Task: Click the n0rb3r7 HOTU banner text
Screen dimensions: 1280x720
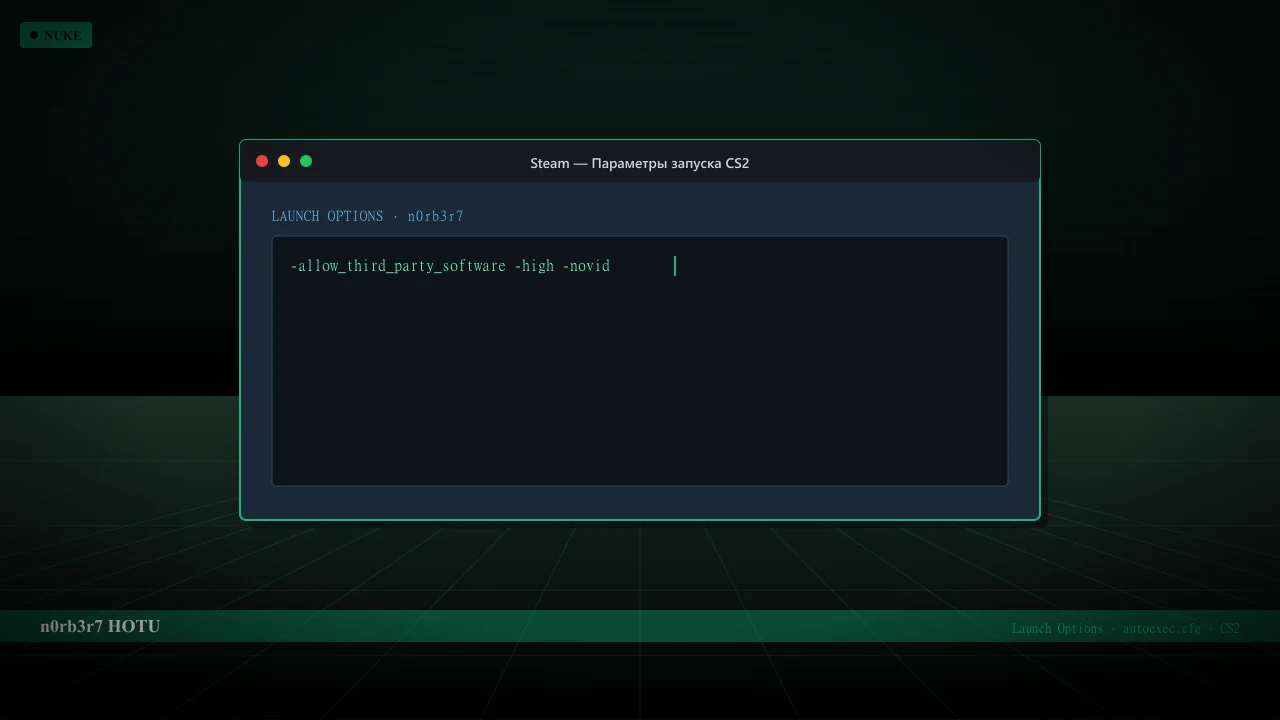Action: pyautogui.click(x=100, y=626)
